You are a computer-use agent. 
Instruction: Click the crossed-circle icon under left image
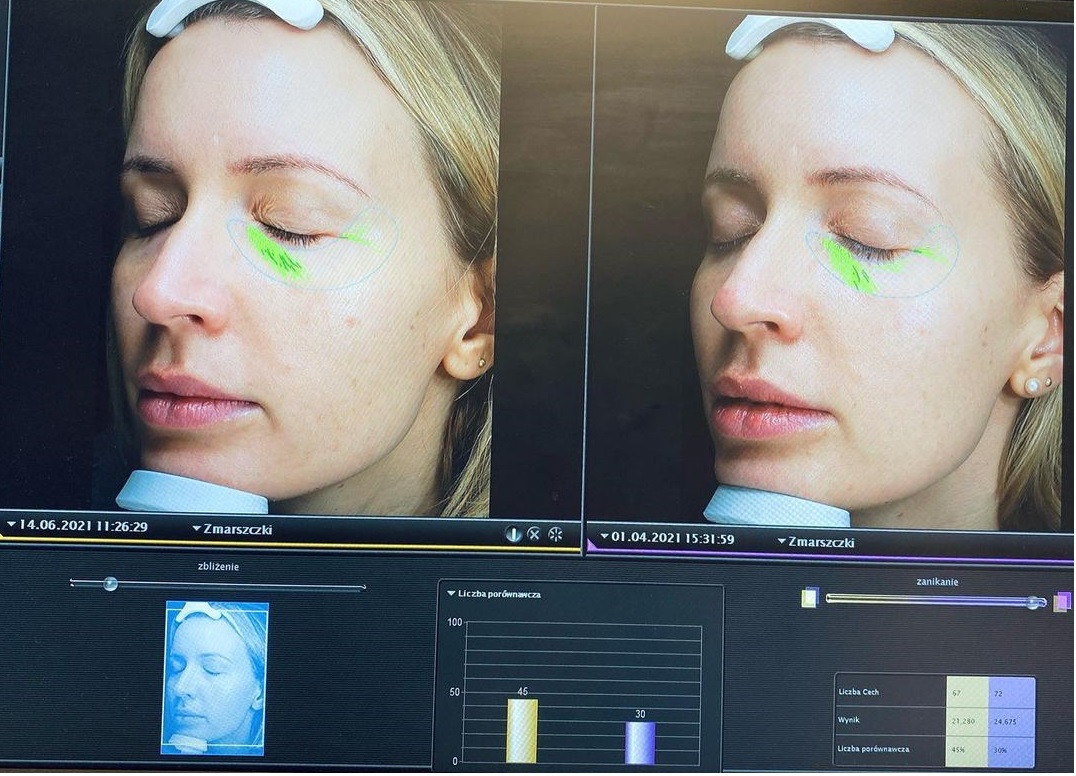534,534
